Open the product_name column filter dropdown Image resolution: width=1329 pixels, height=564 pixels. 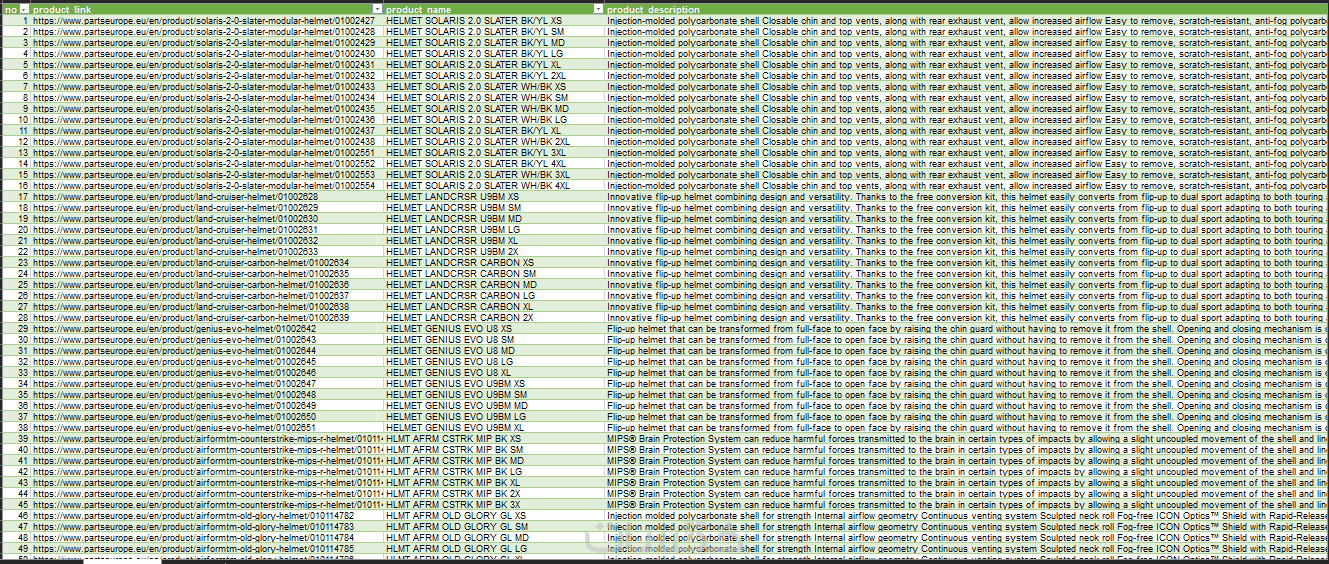click(x=598, y=9)
